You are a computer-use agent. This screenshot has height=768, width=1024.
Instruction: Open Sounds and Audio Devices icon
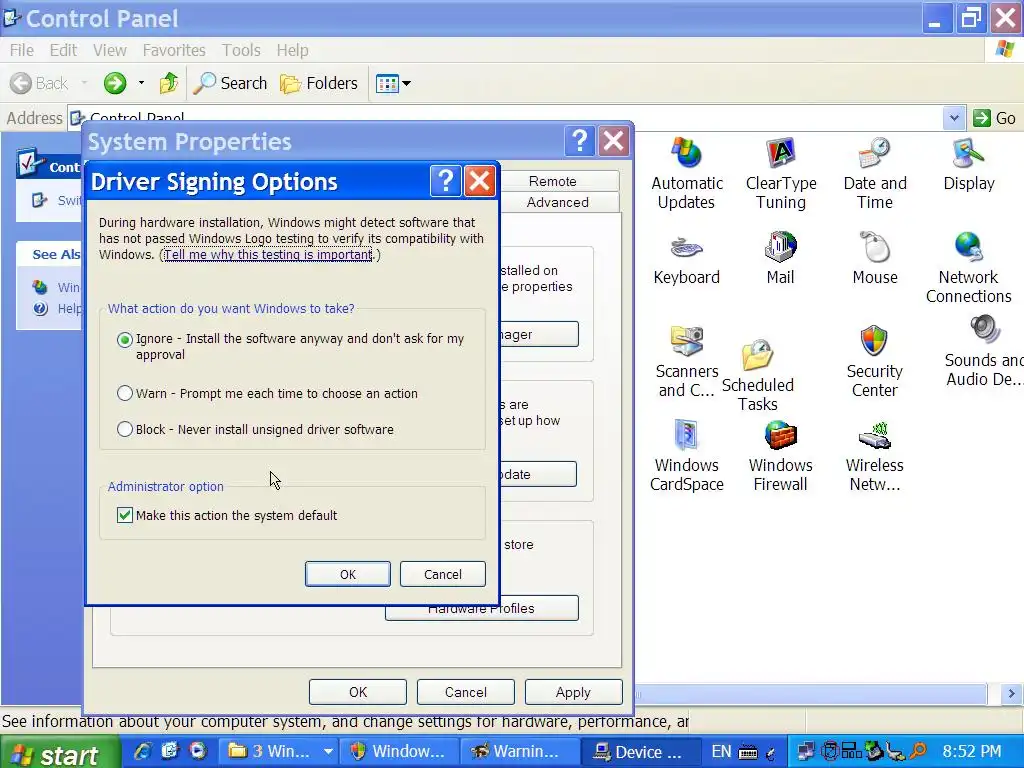(x=984, y=351)
